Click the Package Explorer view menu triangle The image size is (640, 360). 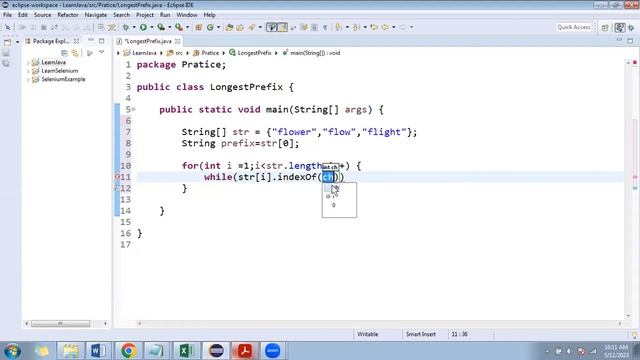click(102, 53)
